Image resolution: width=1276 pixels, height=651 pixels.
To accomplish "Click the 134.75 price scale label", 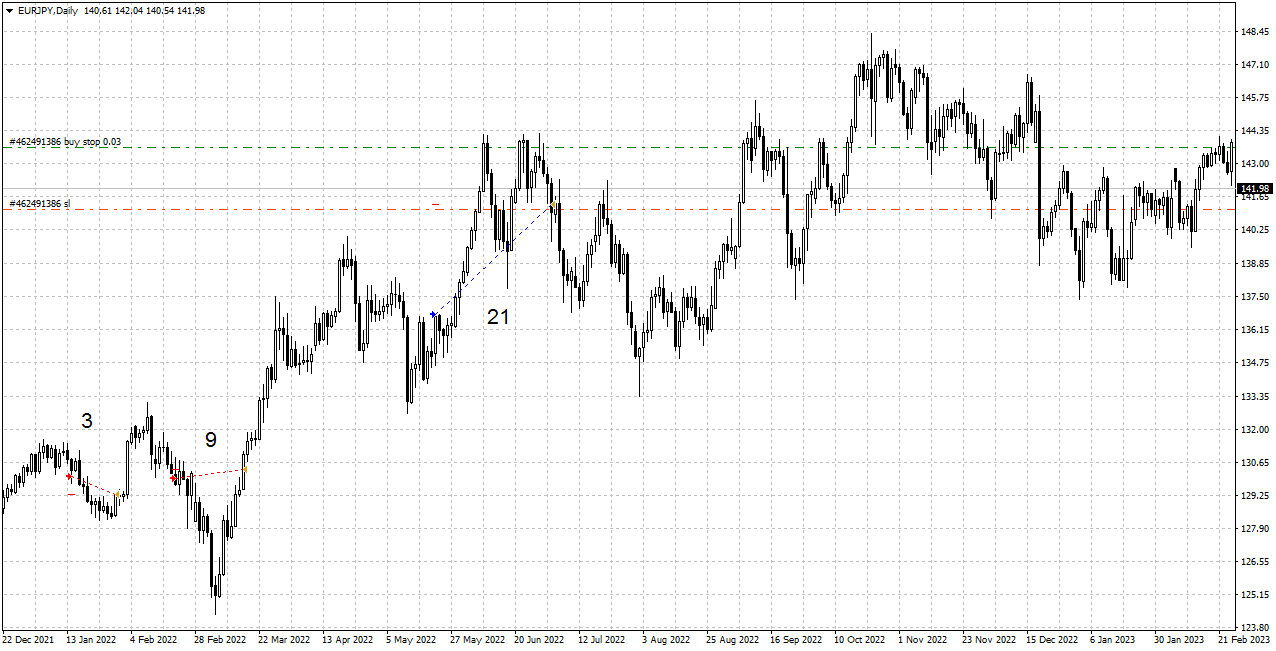I will (1255, 363).
